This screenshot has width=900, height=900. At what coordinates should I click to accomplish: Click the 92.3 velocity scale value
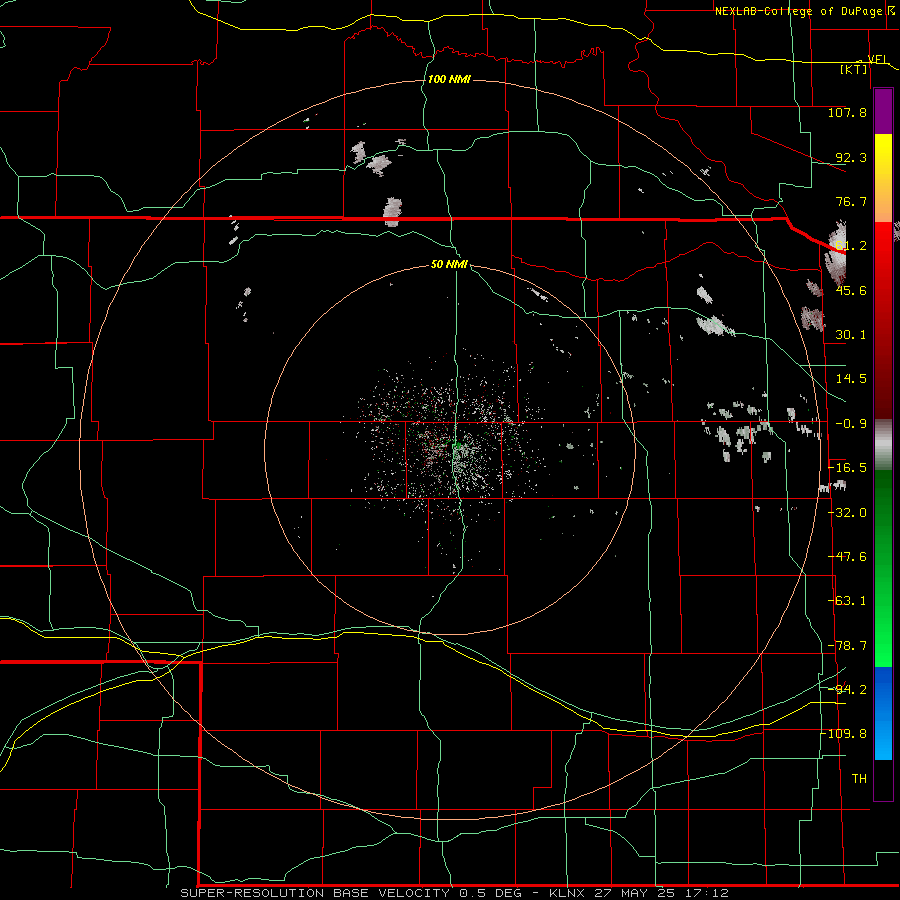pos(850,157)
